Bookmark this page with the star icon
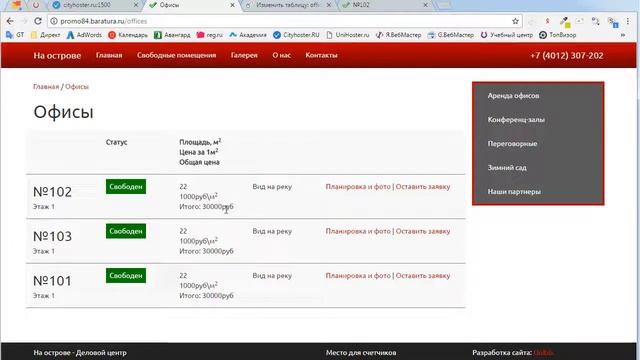 coord(515,21)
